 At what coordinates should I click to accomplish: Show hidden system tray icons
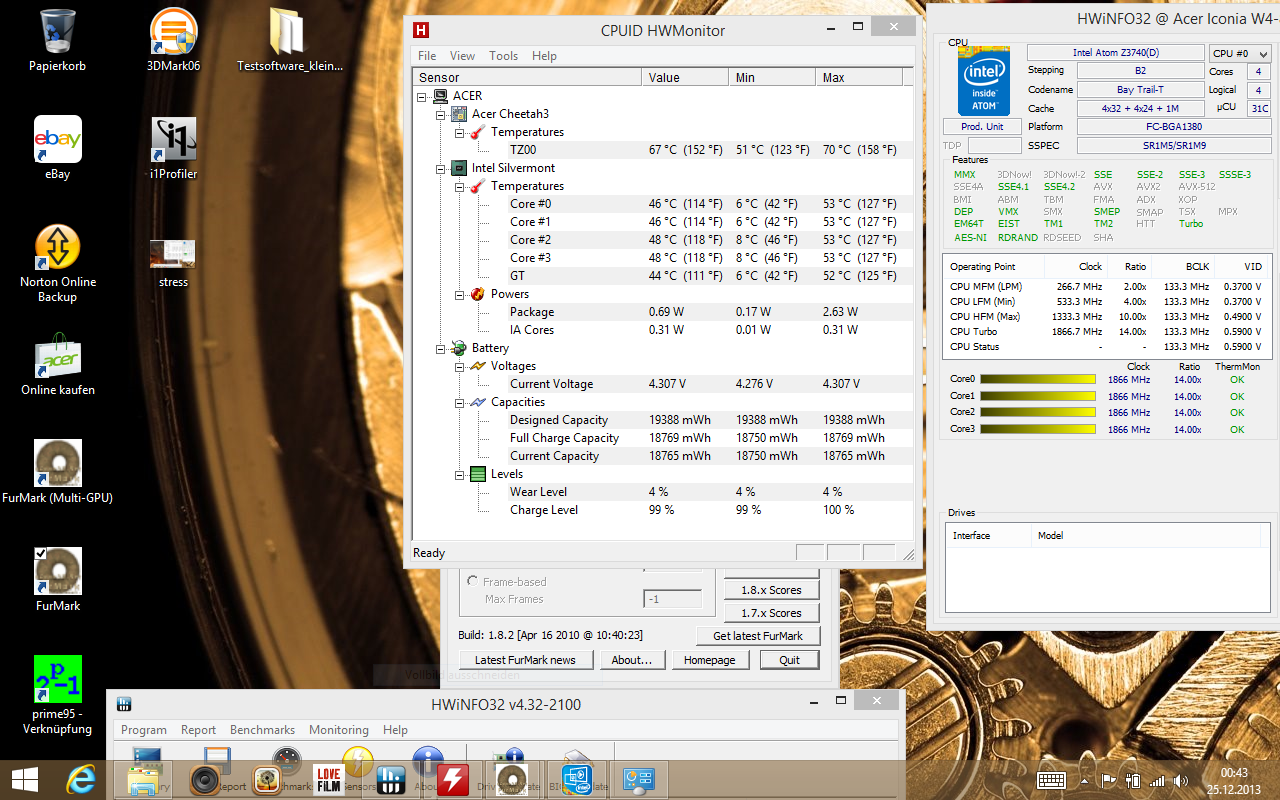coord(1084,780)
